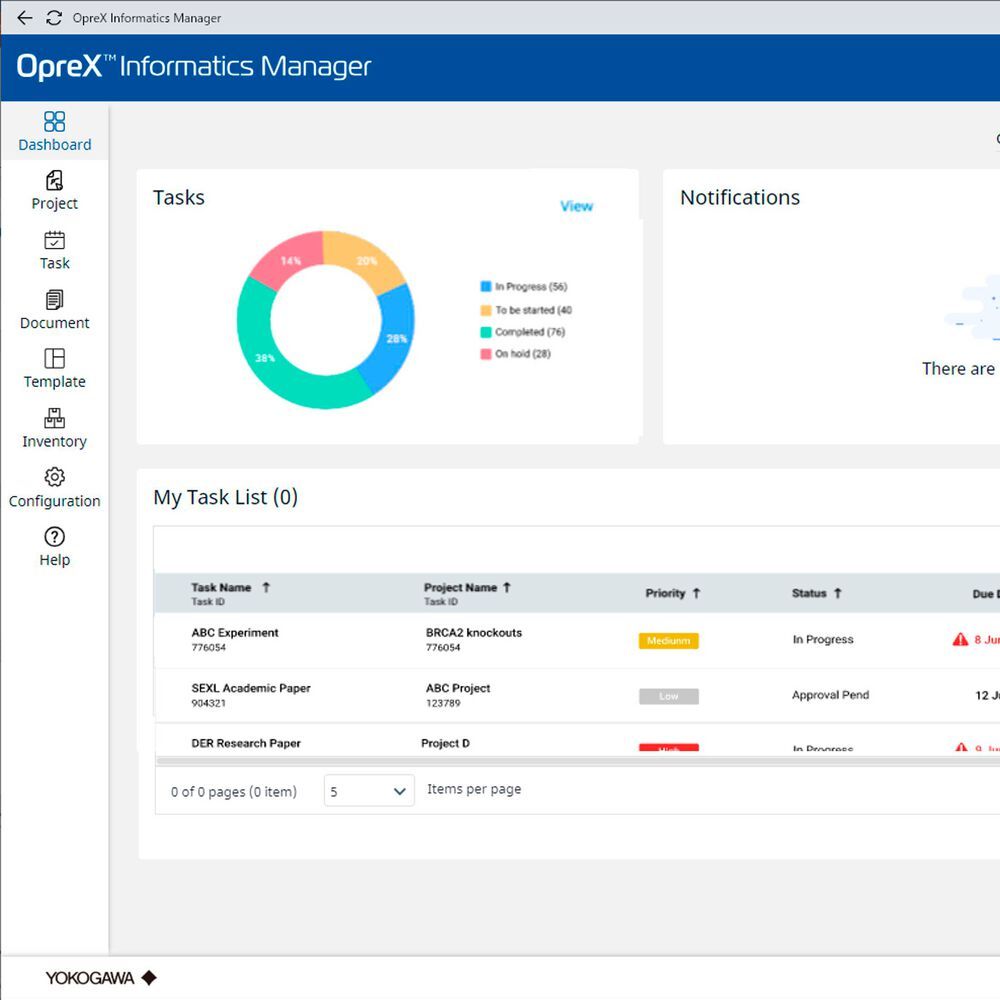Open Configuration gear icon
Screen dimensions: 1000x1000
pyautogui.click(x=54, y=477)
